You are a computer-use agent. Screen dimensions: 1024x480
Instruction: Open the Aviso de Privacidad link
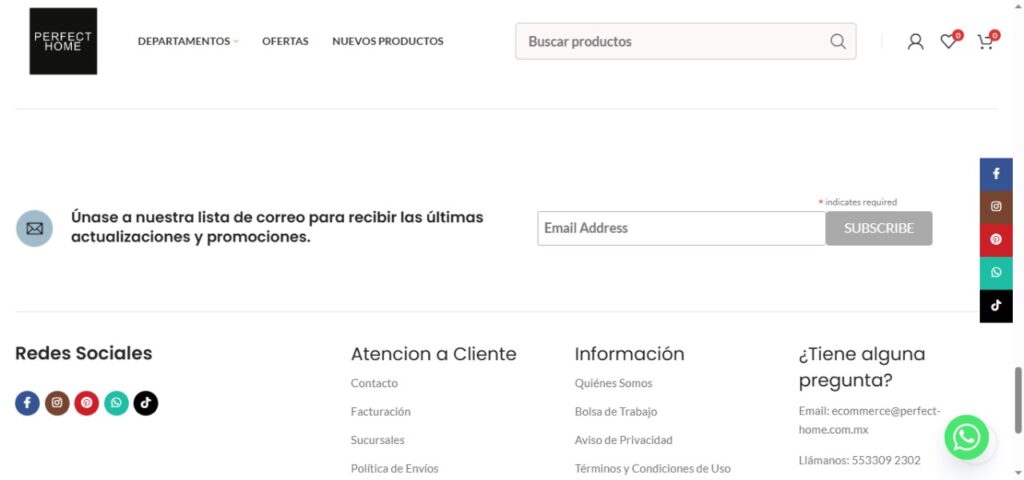point(623,440)
